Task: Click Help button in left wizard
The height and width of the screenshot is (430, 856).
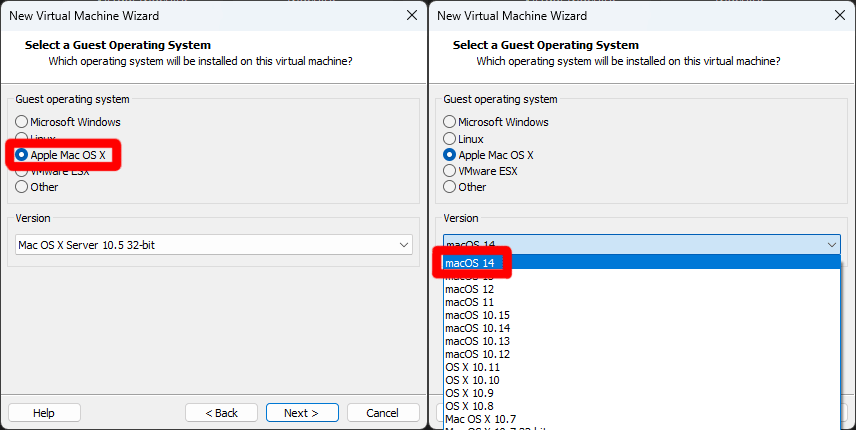Action: point(44,413)
